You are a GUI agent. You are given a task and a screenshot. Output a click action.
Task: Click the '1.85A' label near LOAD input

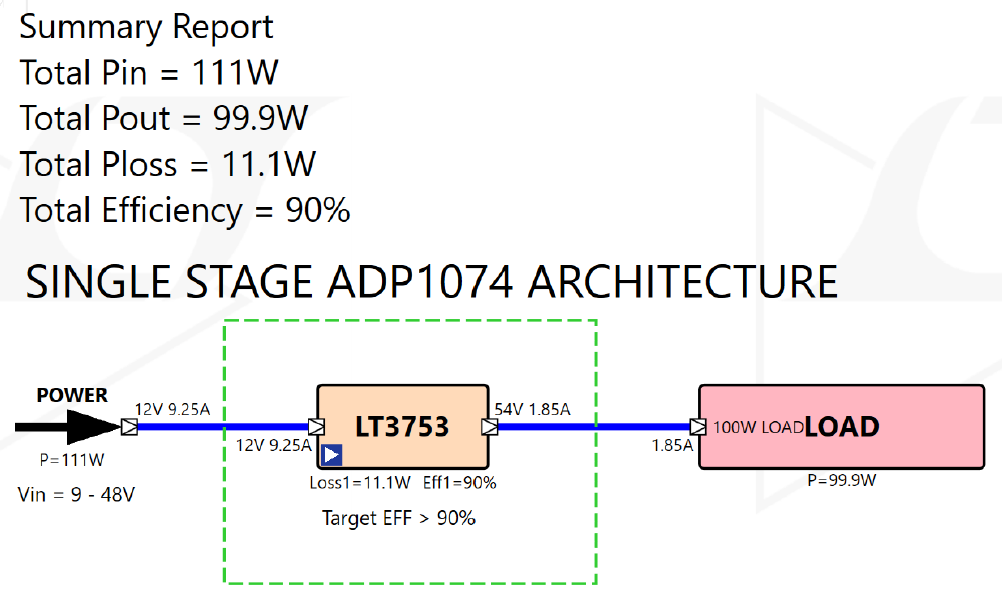point(672,445)
